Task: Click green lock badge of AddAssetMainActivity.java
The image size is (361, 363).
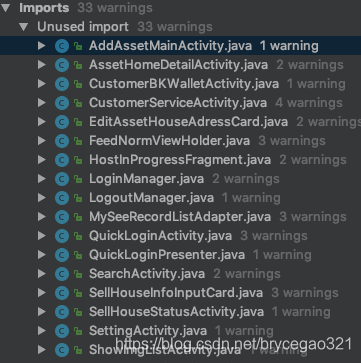Action: click(x=78, y=46)
